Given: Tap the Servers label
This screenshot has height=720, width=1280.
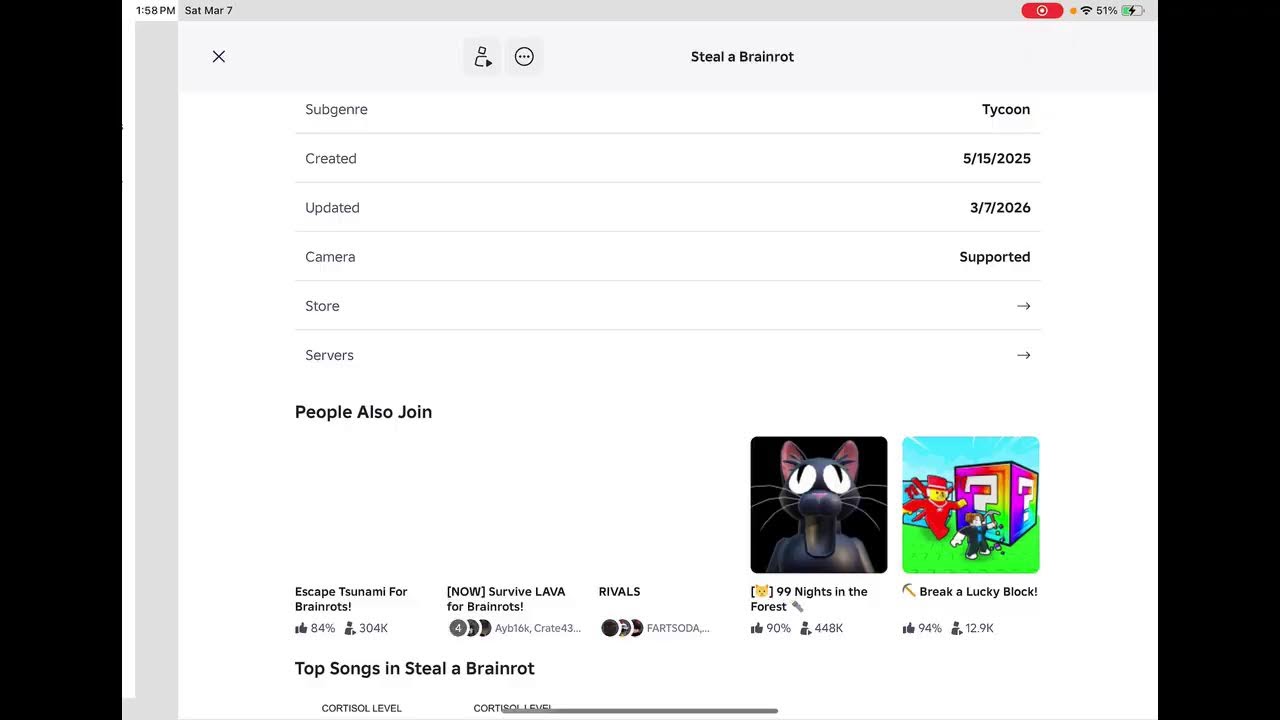Looking at the screenshot, I should [329, 355].
